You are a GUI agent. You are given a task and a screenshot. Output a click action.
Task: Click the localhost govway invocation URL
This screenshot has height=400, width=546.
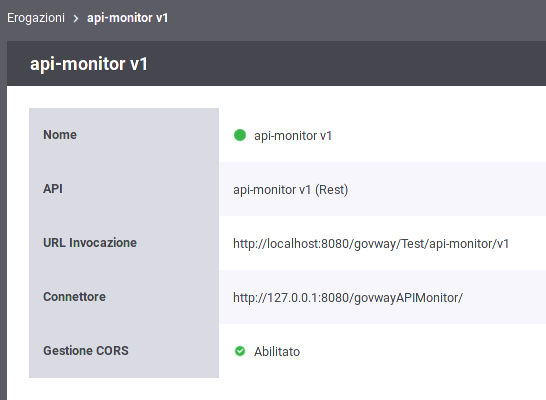click(x=371, y=244)
